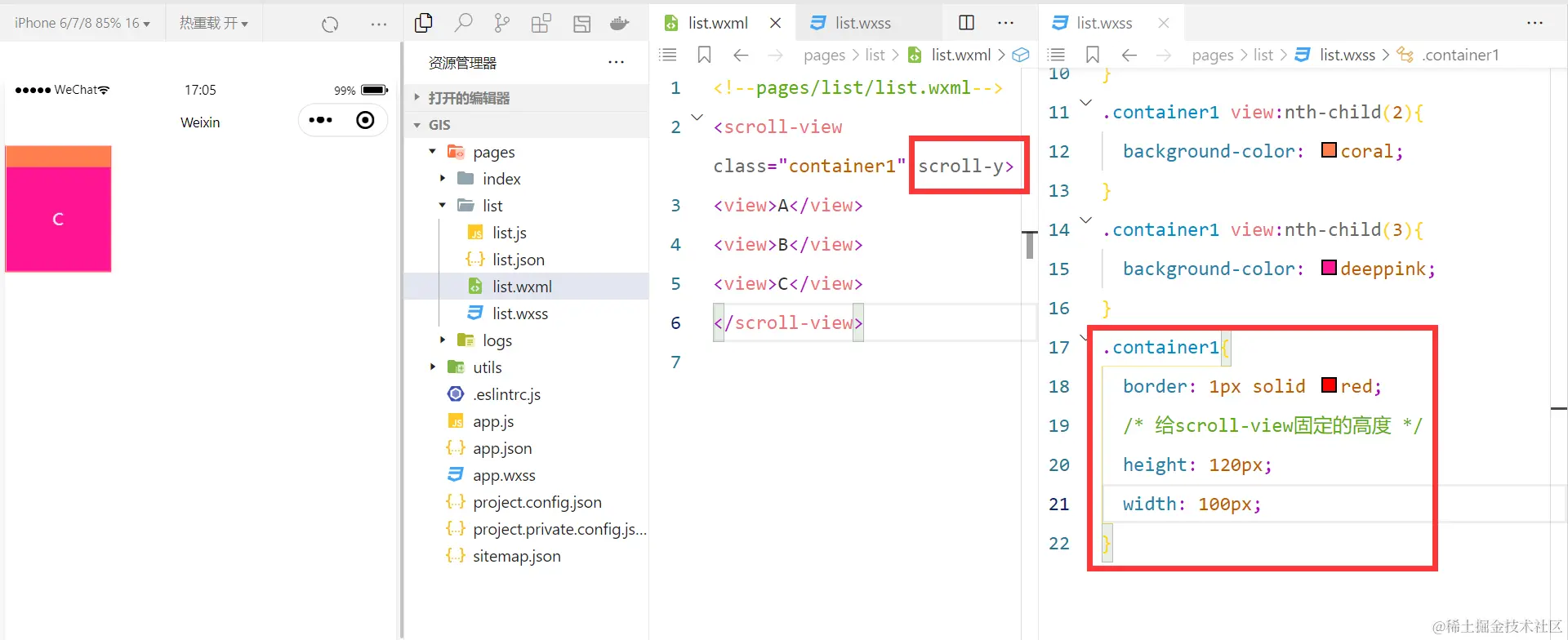Click bookmark icon in list.wxml editor
This screenshot has width=1568, height=640.
704,55
